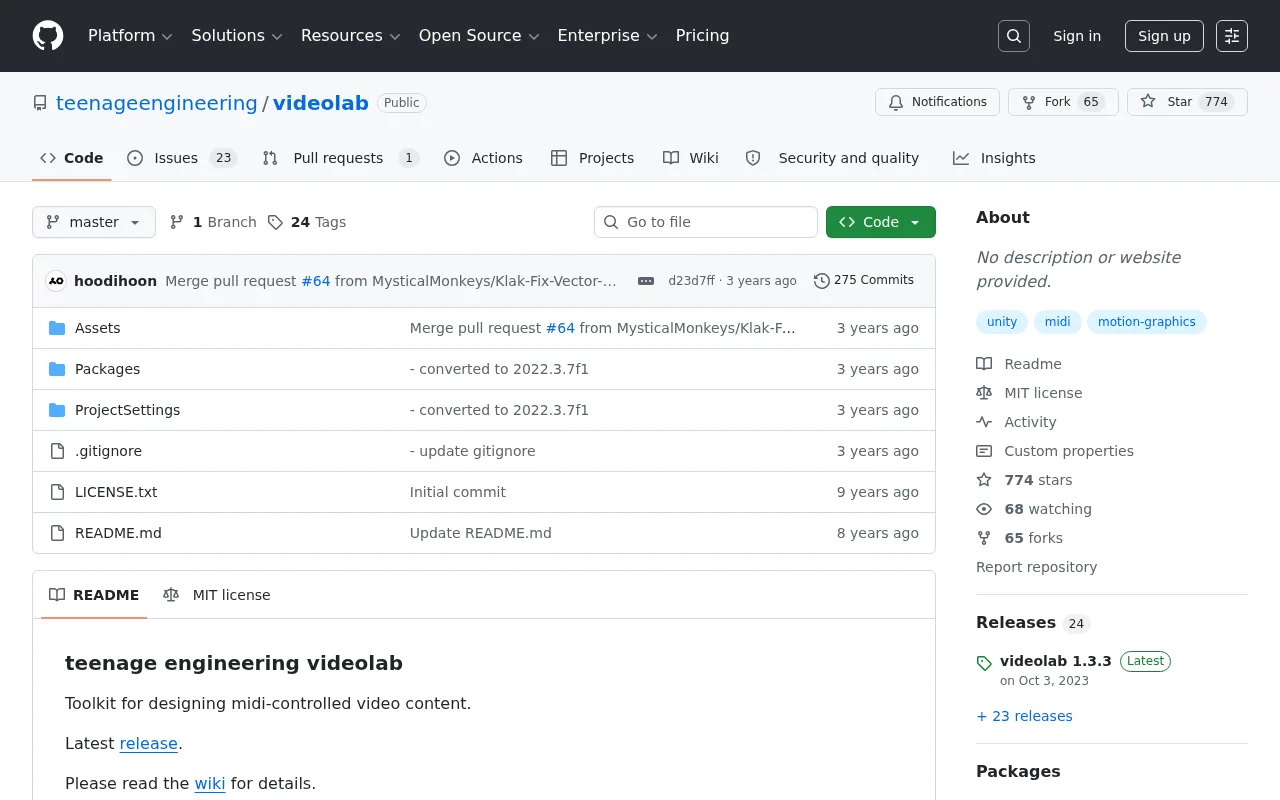Open Readme link in About

(x=1019, y=364)
